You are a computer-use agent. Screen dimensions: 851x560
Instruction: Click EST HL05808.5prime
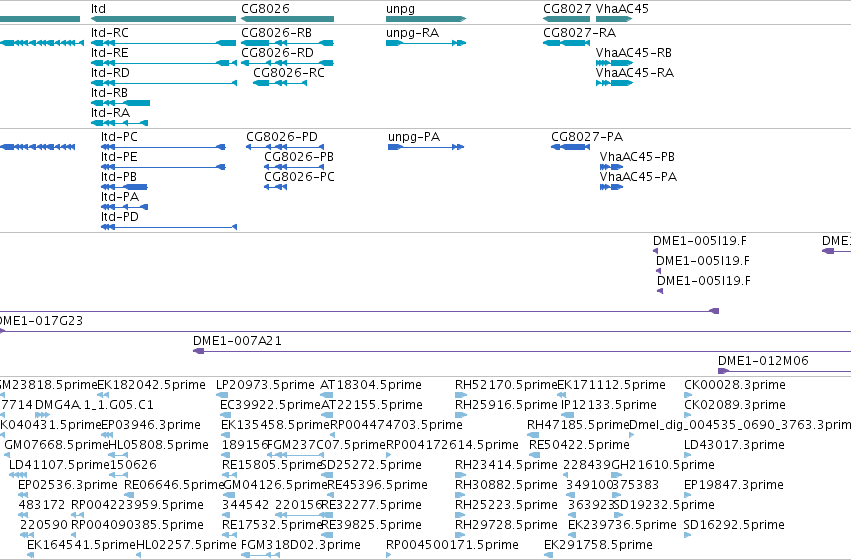click(x=158, y=446)
